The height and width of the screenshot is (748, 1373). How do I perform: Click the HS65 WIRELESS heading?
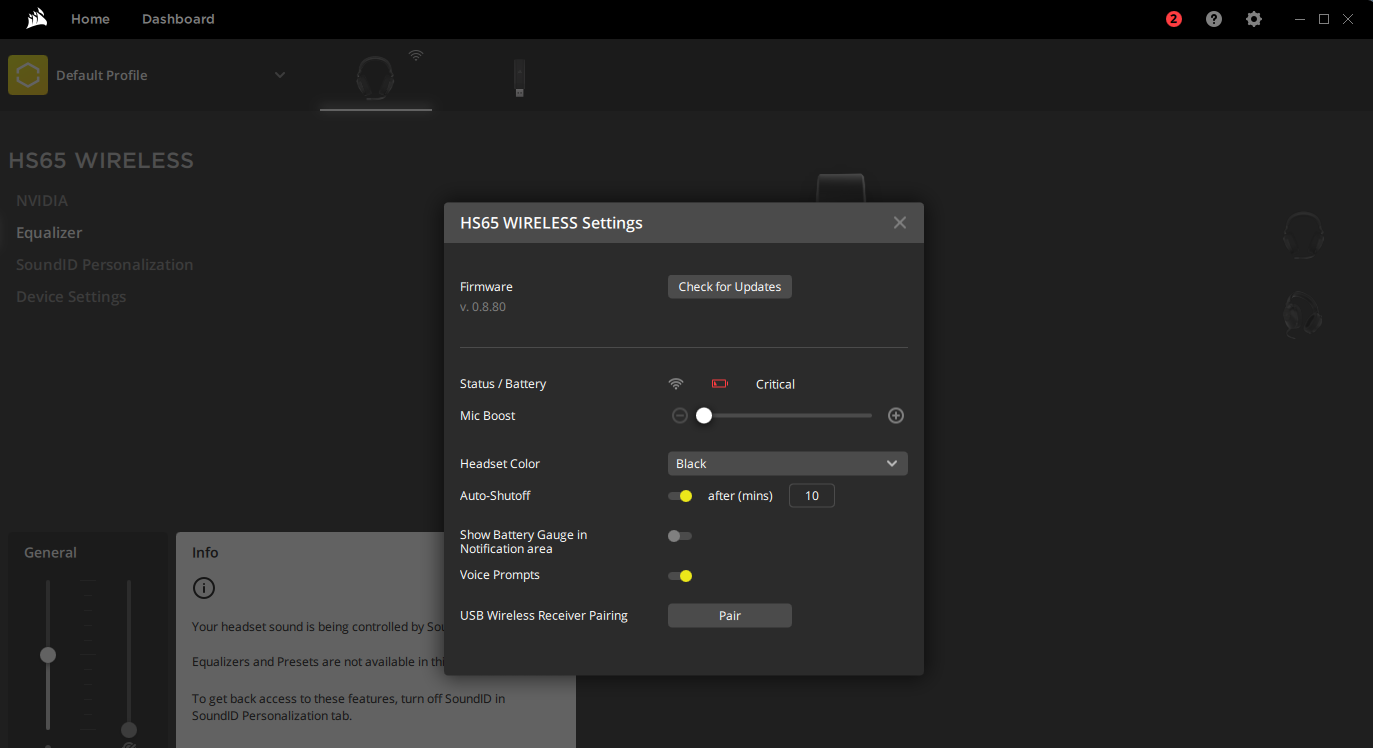tap(101, 160)
